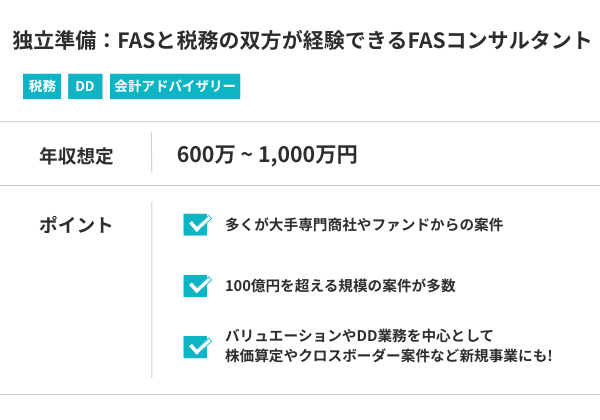600x420 pixels.
Task: Toggle the checkmark beside 100億円を超える規模
Action: pyautogui.click(x=196, y=286)
